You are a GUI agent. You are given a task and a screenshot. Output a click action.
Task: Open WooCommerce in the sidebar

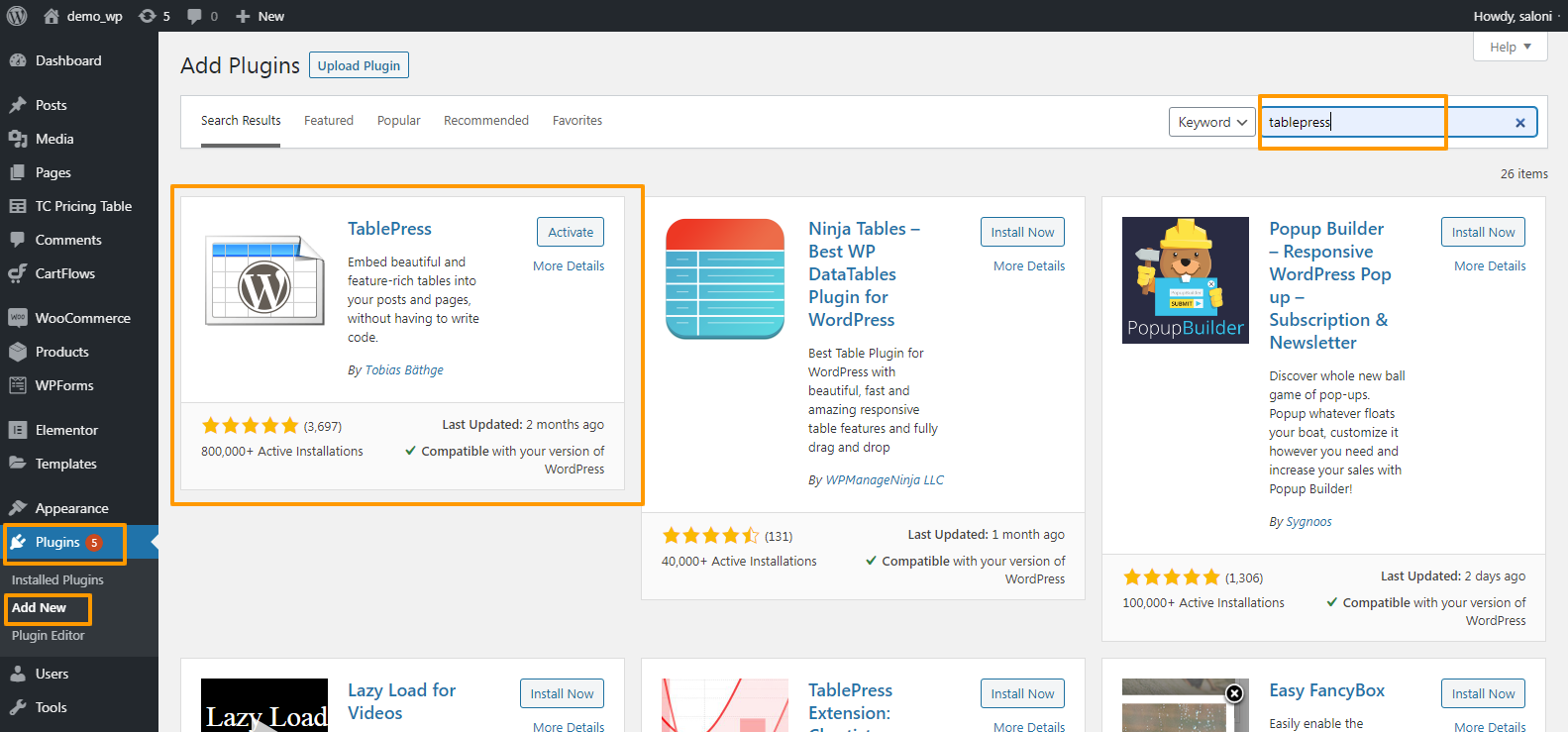(82, 318)
